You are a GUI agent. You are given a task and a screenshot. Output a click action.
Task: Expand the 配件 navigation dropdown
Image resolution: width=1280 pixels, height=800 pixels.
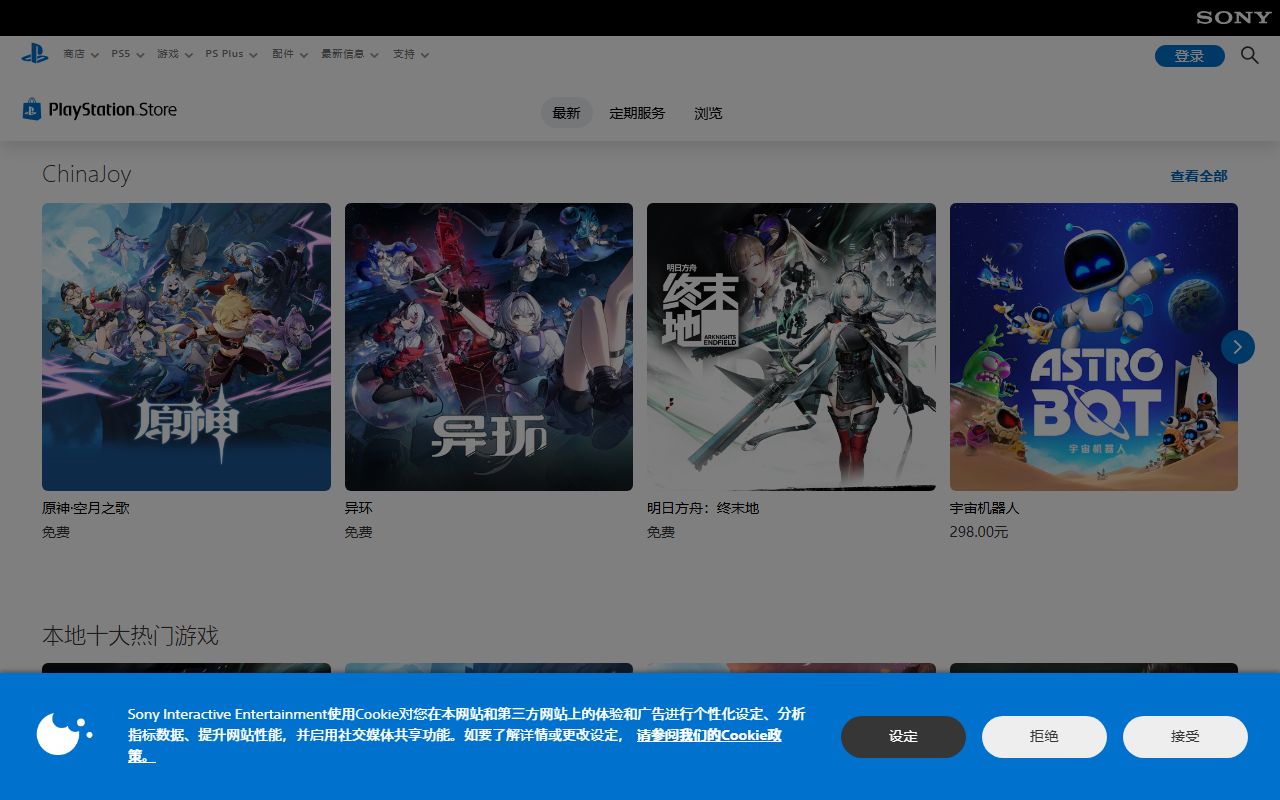click(290, 54)
